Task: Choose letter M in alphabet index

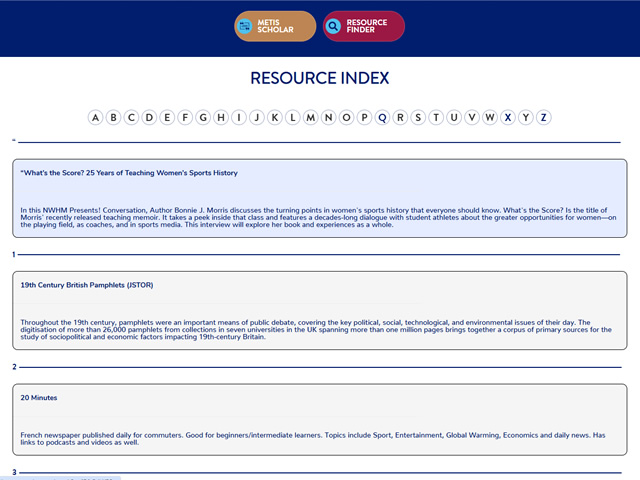Action: click(x=311, y=118)
